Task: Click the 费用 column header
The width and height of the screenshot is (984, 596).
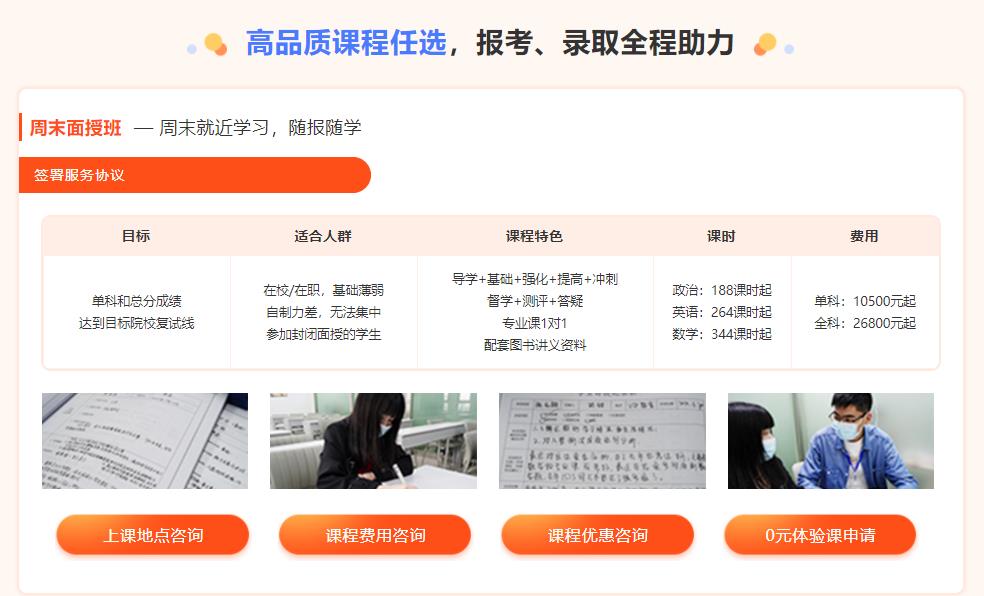Action: tap(864, 236)
